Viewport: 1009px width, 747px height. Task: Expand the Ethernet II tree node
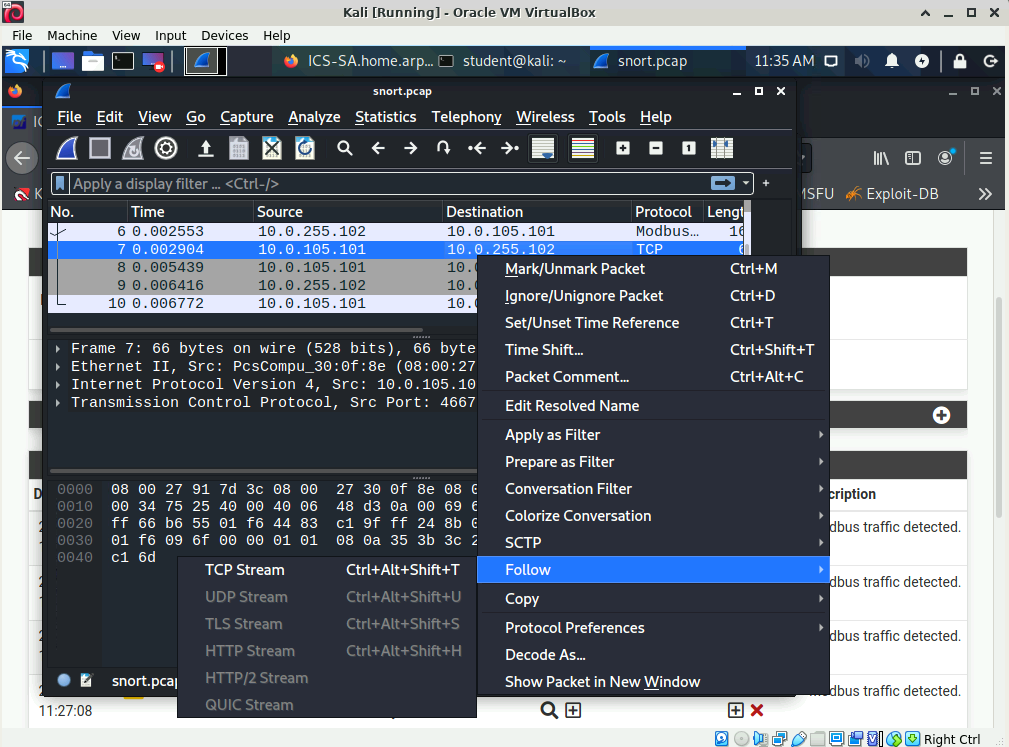58,367
